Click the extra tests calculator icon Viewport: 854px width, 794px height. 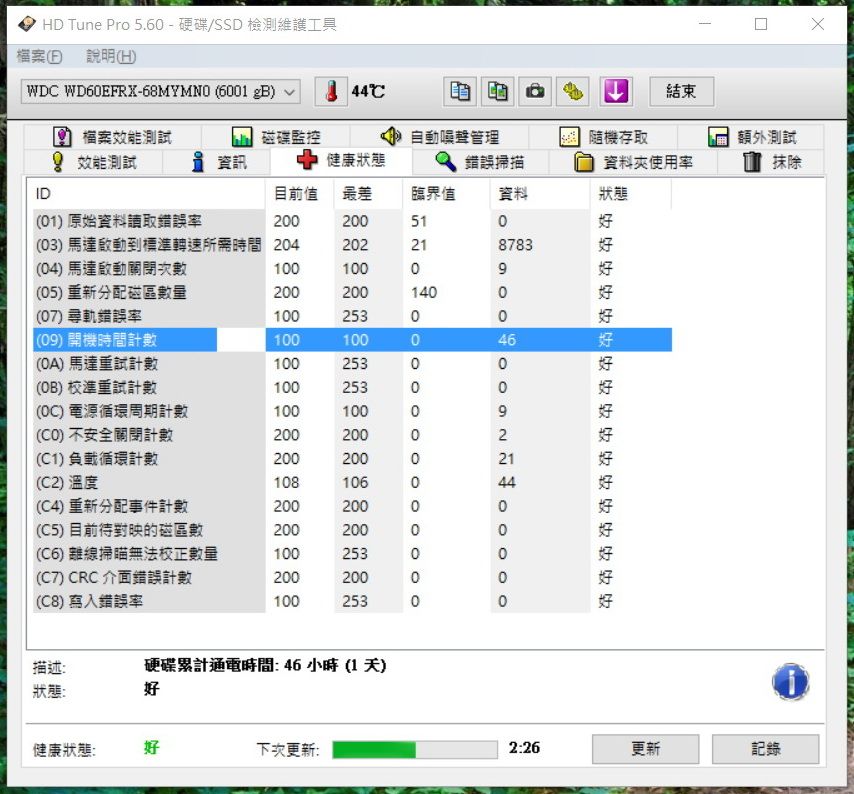[718, 137]
